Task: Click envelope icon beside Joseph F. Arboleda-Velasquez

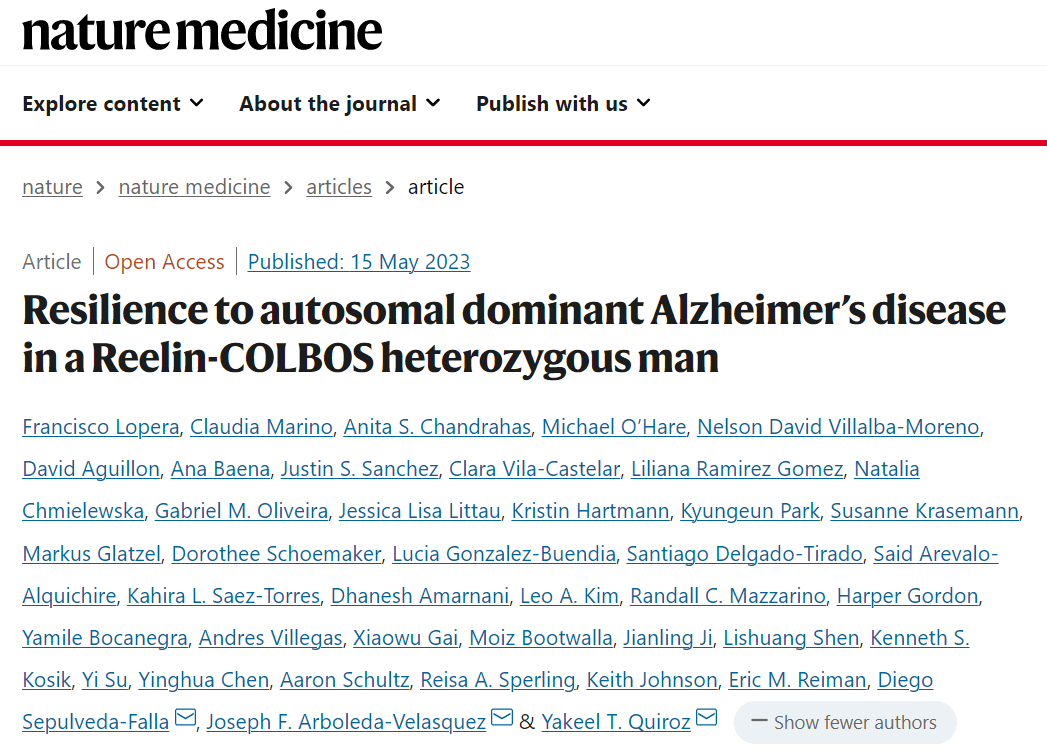Action: click(x=502, y=718)
